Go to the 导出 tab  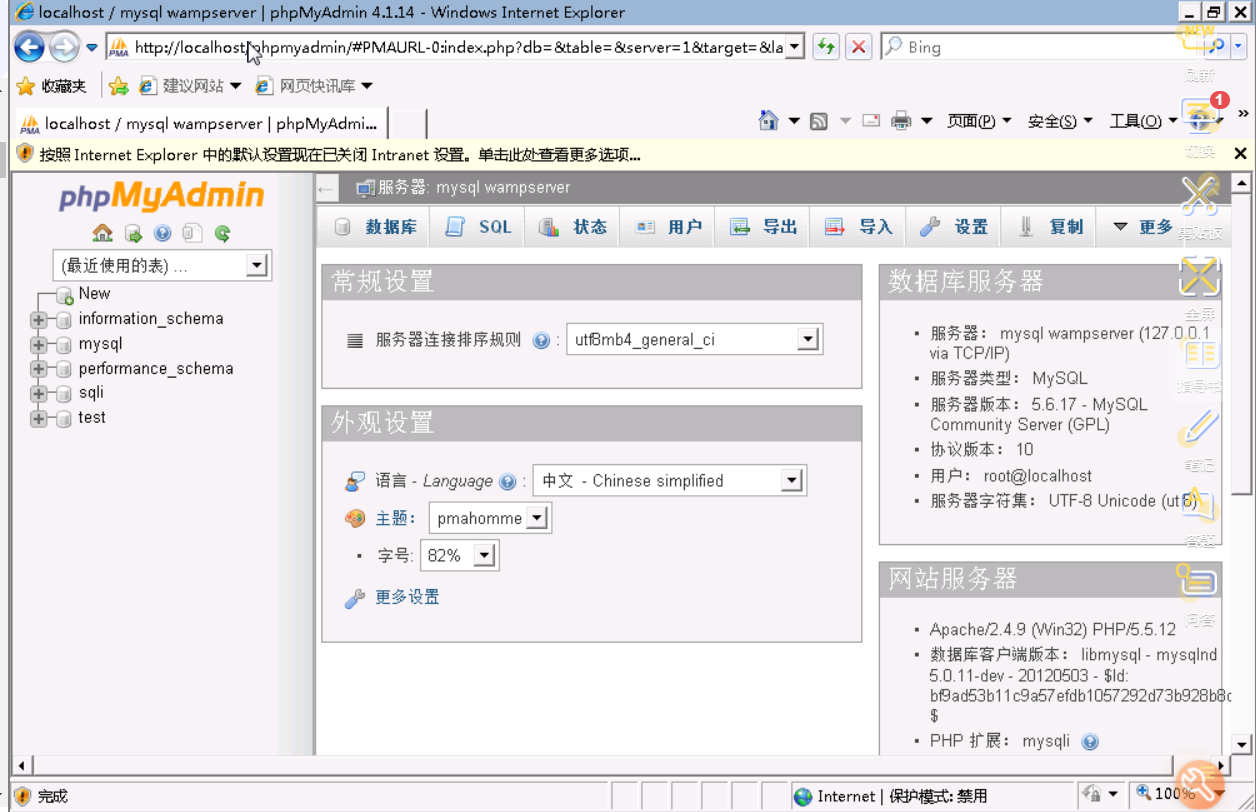pos(764,227)
